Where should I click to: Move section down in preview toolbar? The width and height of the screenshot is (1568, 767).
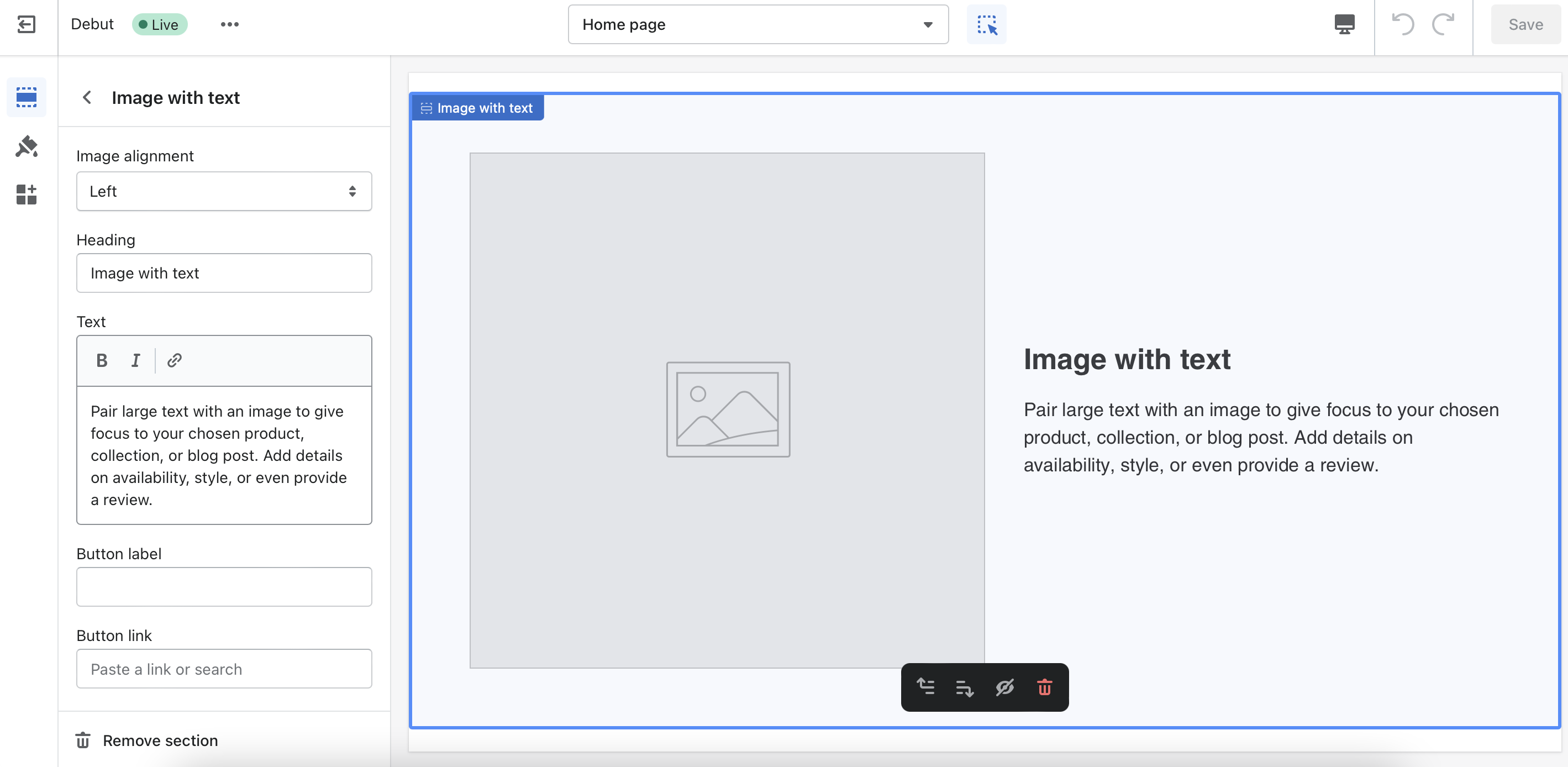964,687
